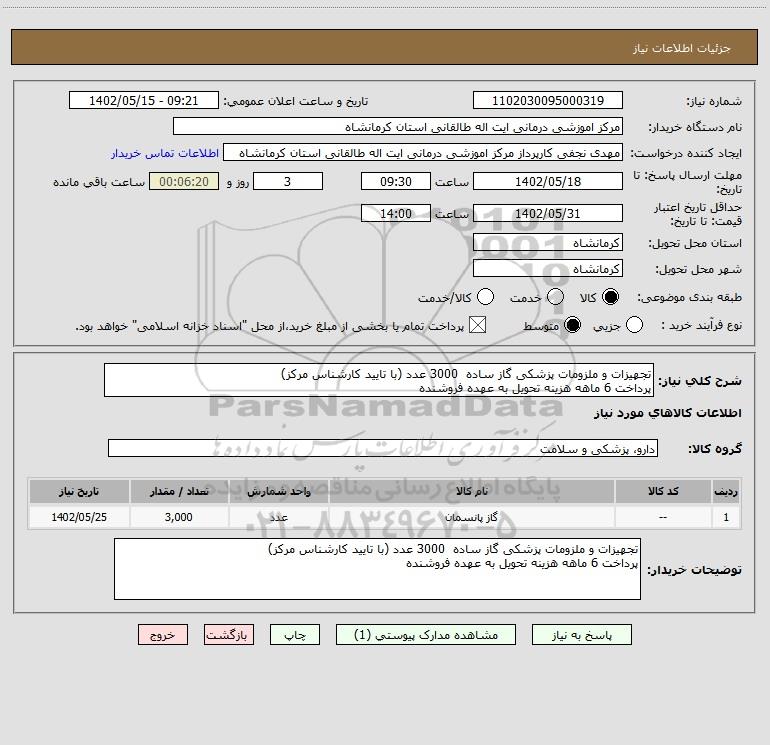Select the خدمت radio button

pyautogui.click(x=555, y=297)
